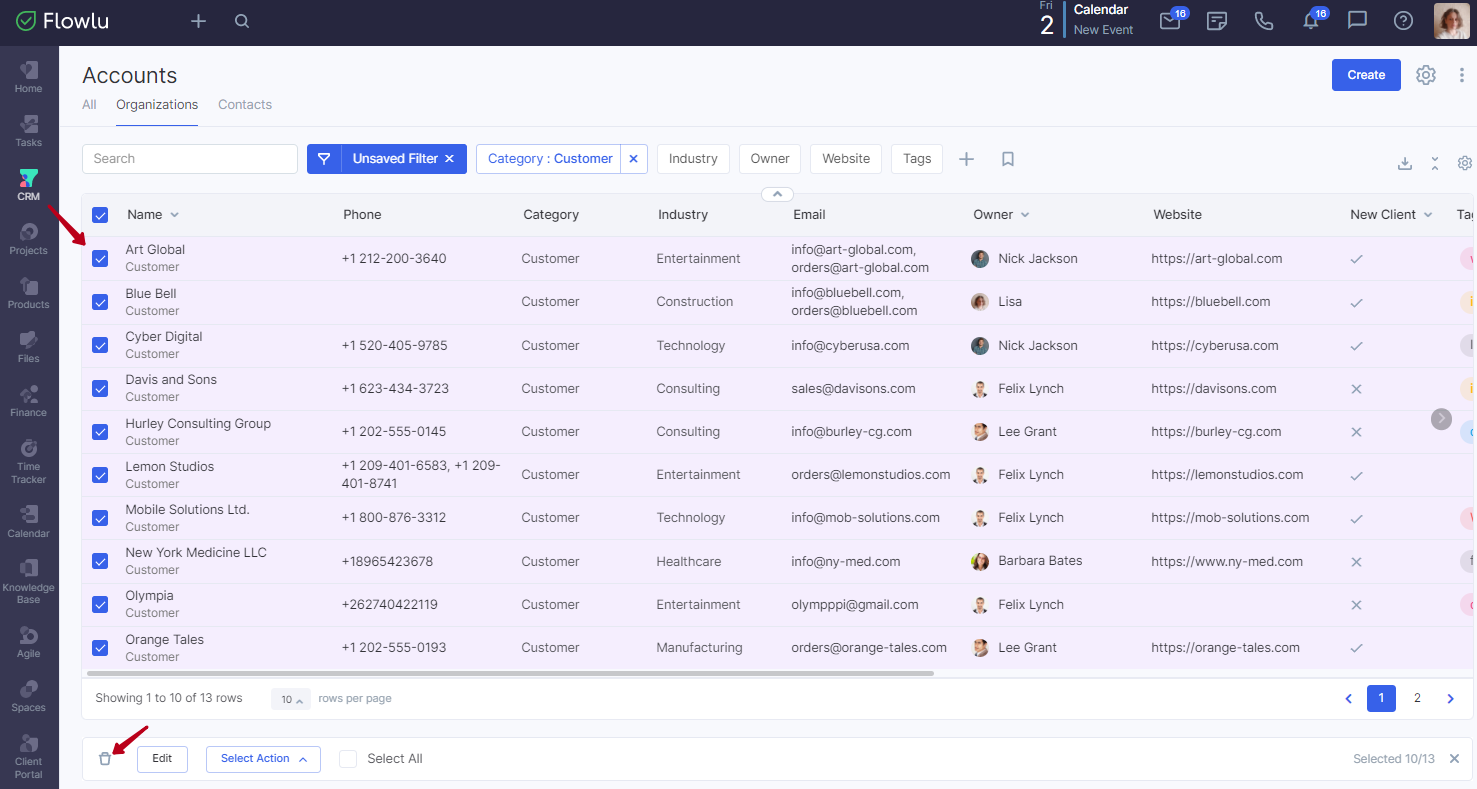Image resolution: width=1477 pixels, height=789 pixels.
Task: Uncheck Hurley Consulting Group checkbox
Action: tap(100, 432)
